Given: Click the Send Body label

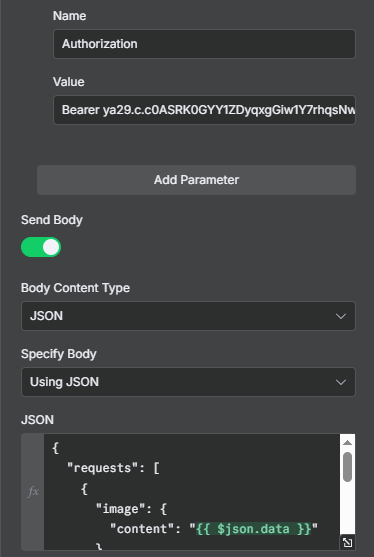Looking at the screenshot, I should click(x=52, y=220).
